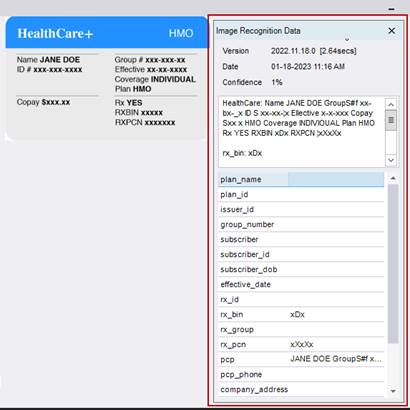Image resolution: width=410 pixels, height=410 pixels.
Task: Click the subscriber_id field
Action: pyautogui.click(x=301, y=254)
